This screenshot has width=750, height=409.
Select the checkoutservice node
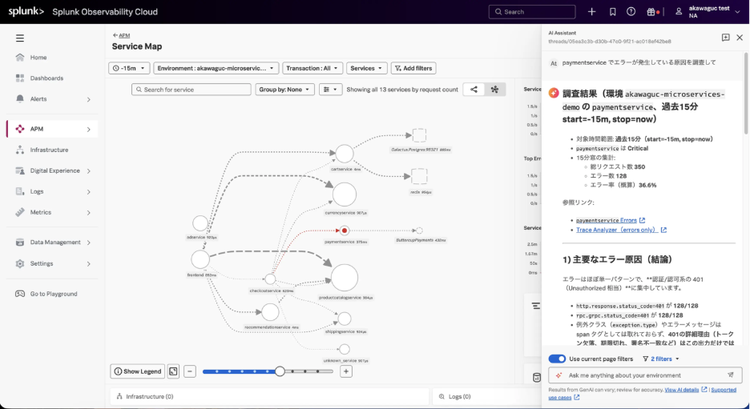pyautogui.click(x=270, y=279)
